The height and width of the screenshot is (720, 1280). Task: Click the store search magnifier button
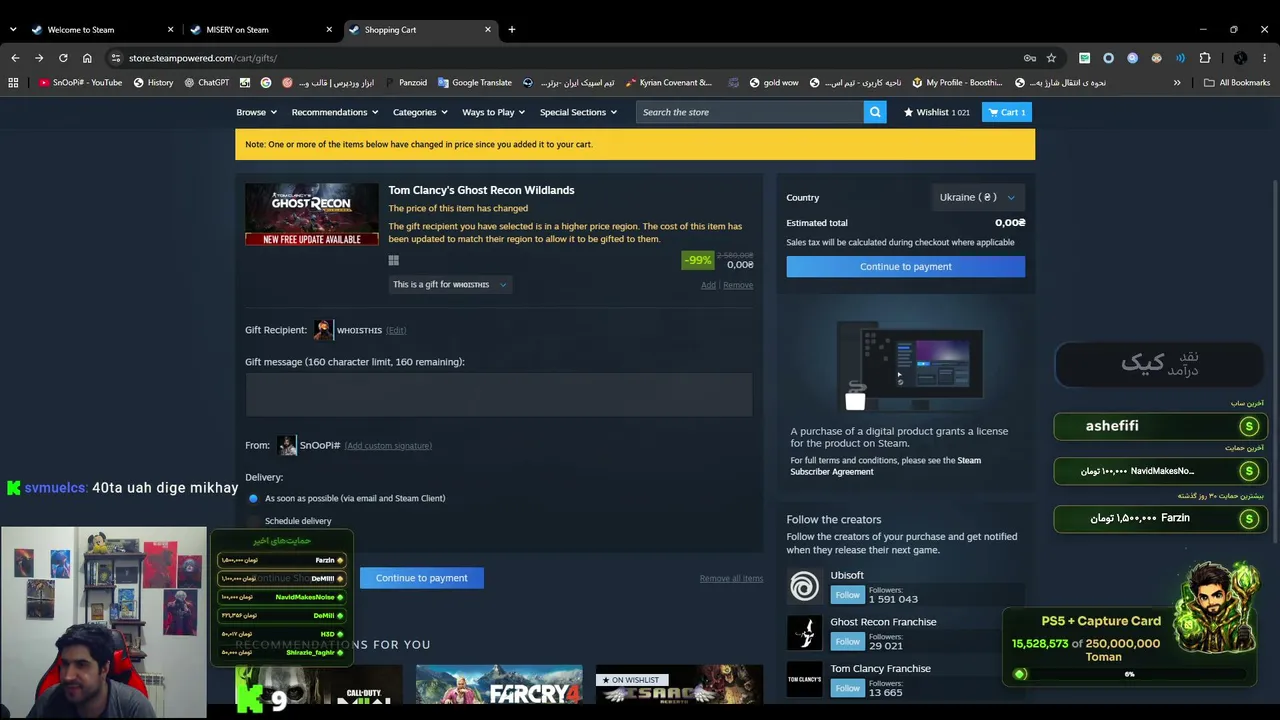875,112
